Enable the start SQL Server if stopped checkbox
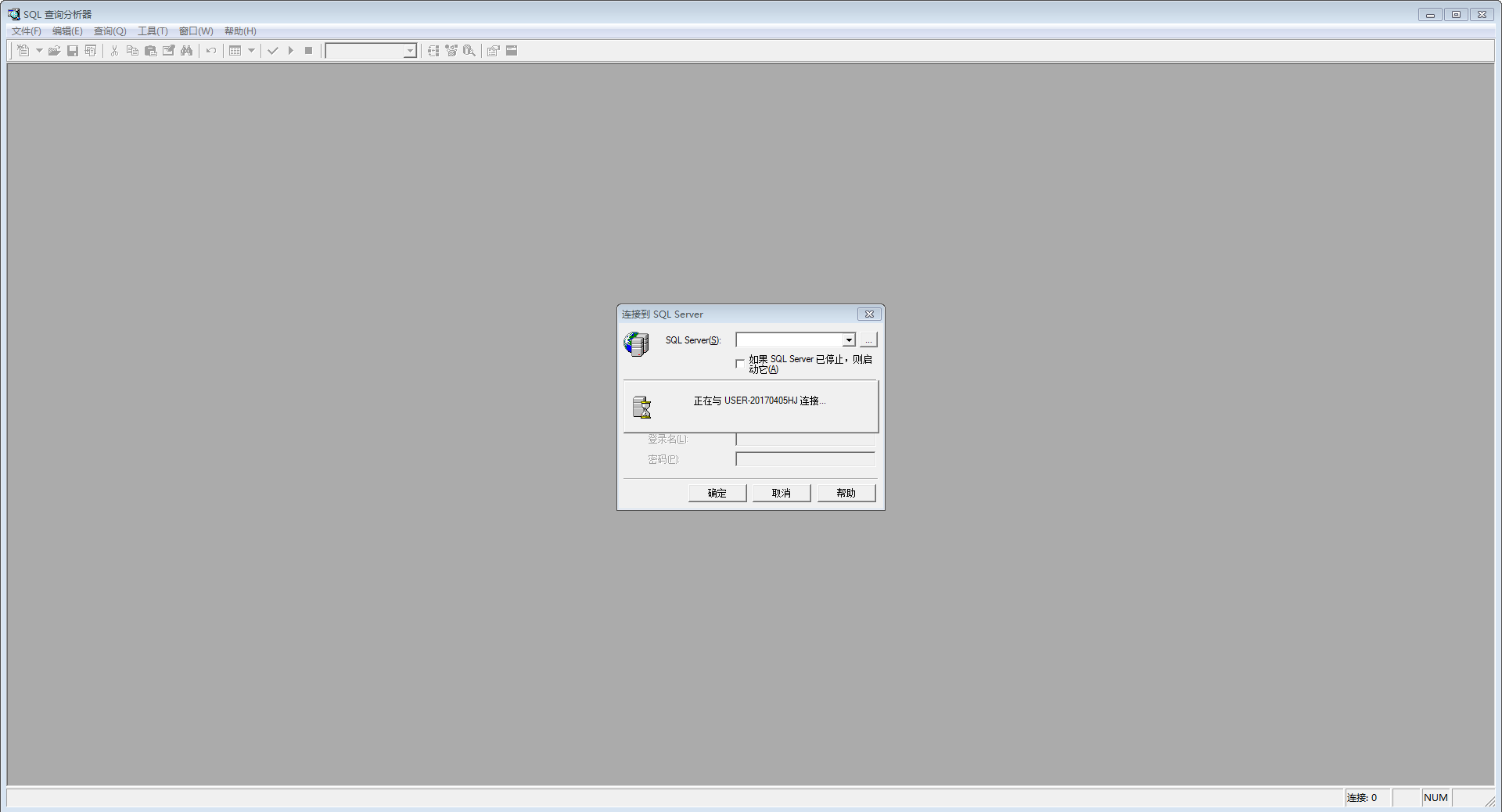 point(739,363)
